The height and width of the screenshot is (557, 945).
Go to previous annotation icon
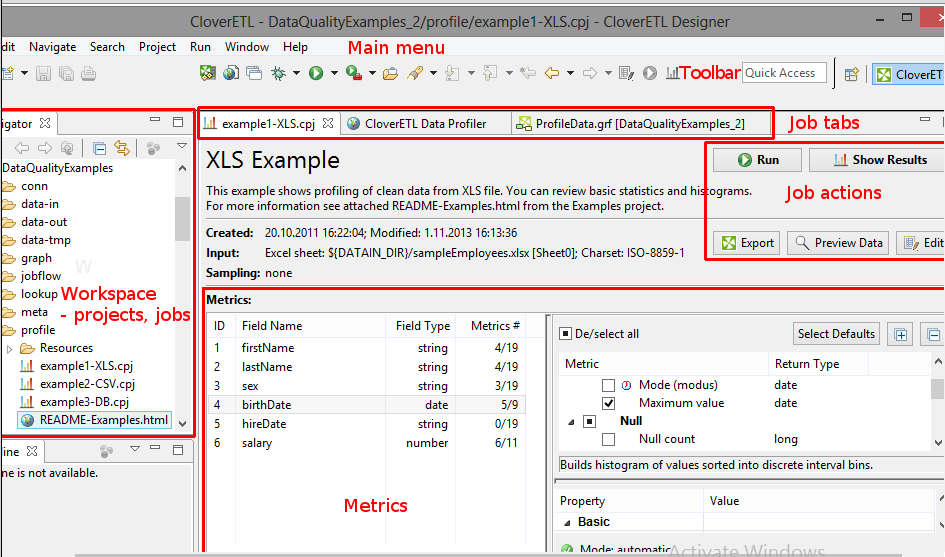click(x=490, y=73)
